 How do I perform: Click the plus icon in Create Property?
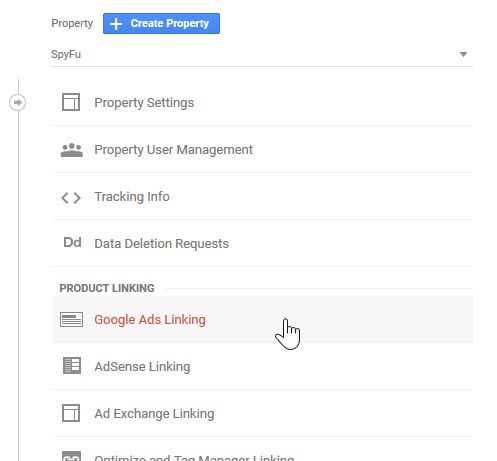point(116,24)
